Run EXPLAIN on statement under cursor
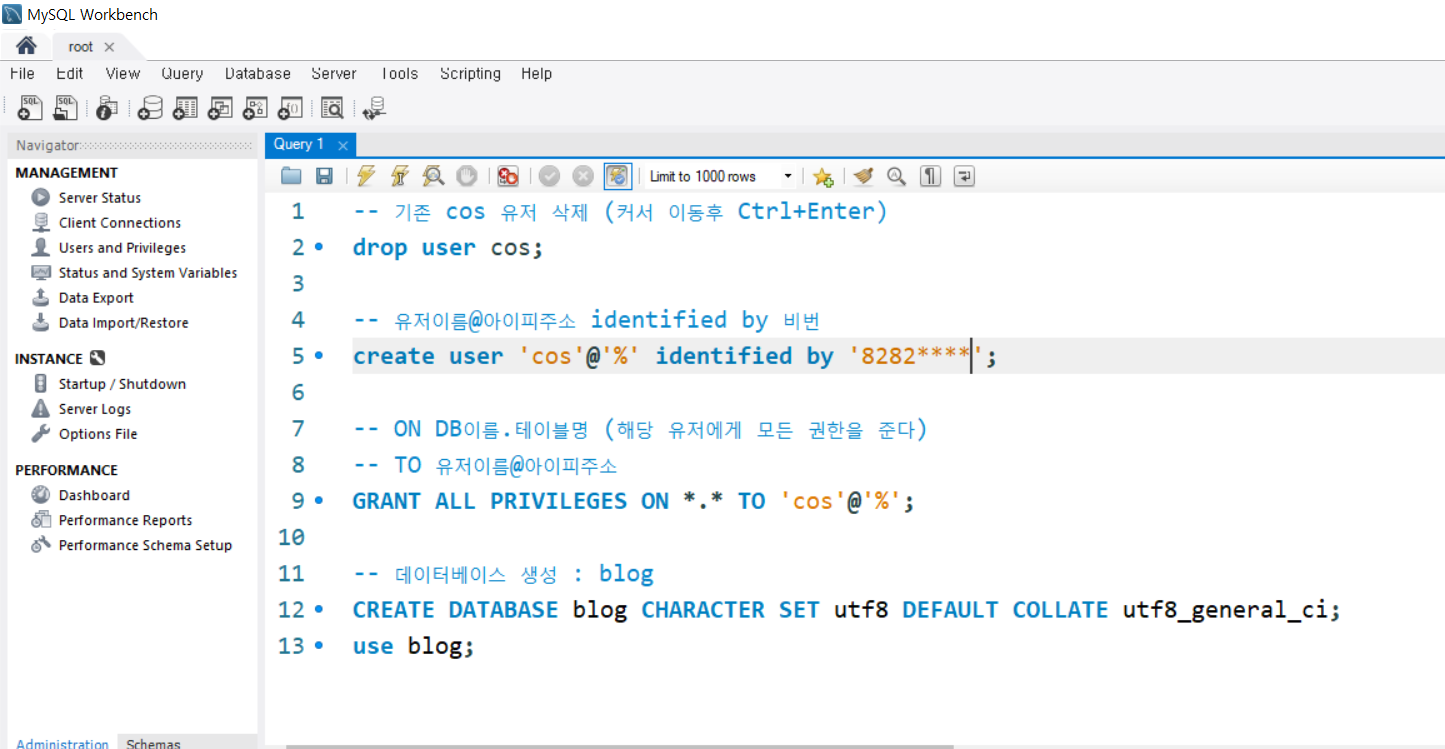Viewport: 1445px width, 749px height. point(433,176)
